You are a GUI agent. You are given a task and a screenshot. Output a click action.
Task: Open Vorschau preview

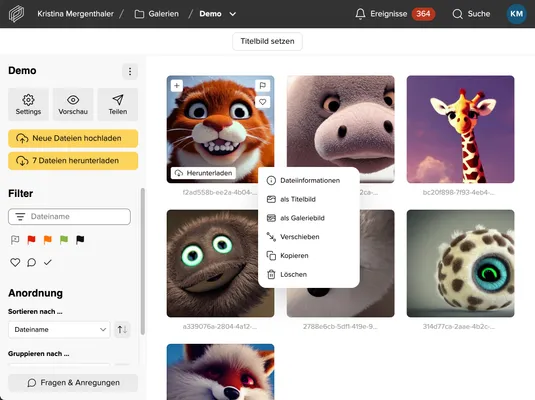tap(73, 104)
